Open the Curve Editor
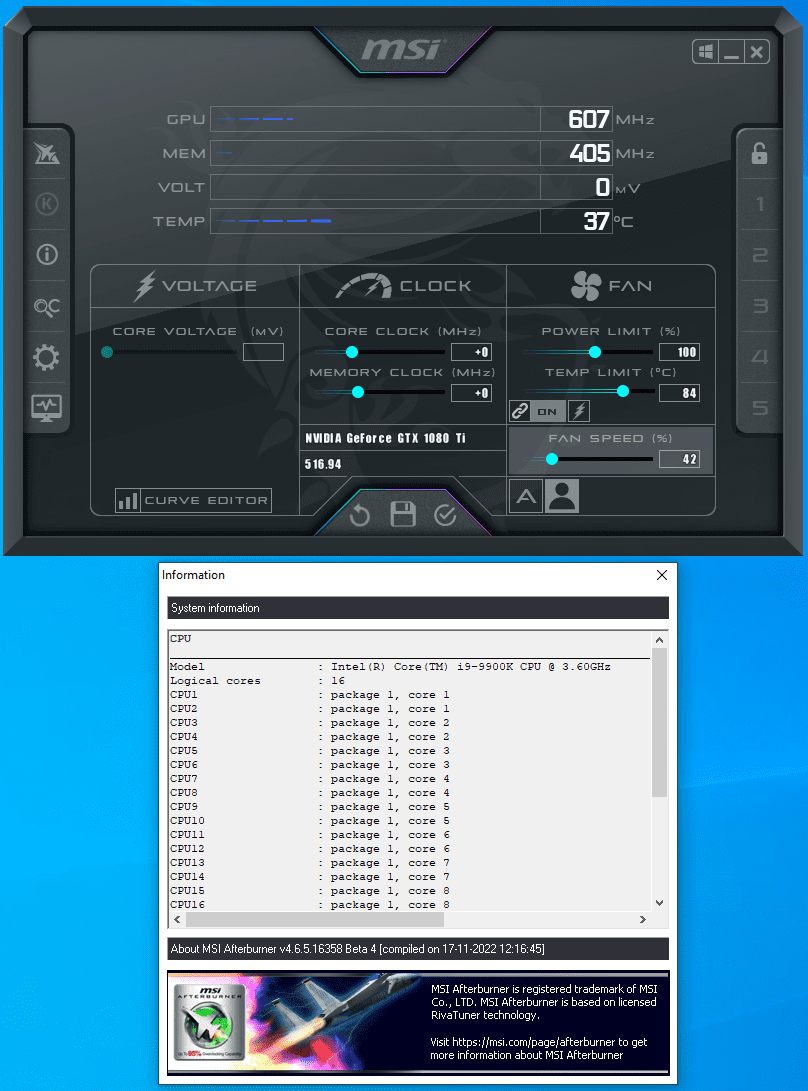The image size is (808, 1091). click(193, 500)
